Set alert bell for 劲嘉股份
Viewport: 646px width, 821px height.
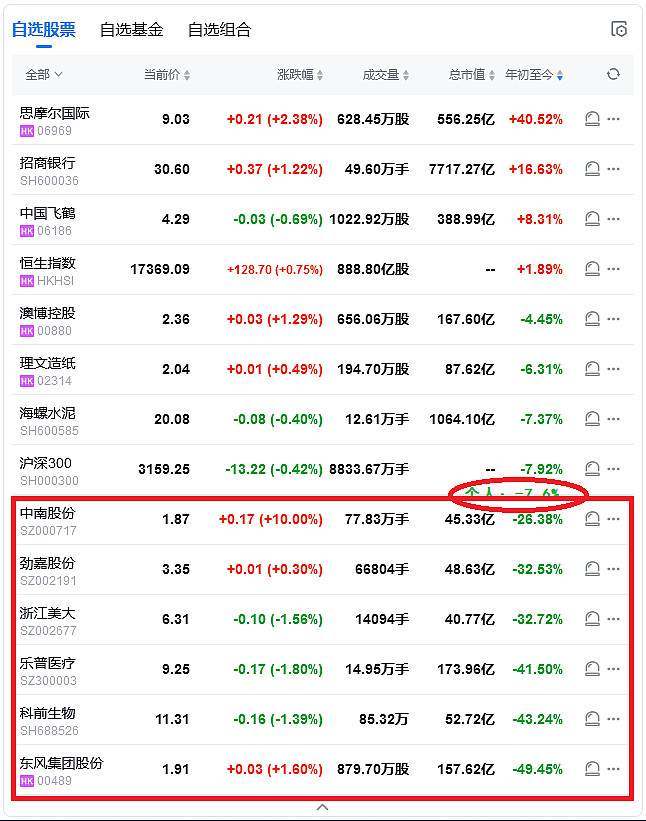pyautogui.click(x=592, y=569)
